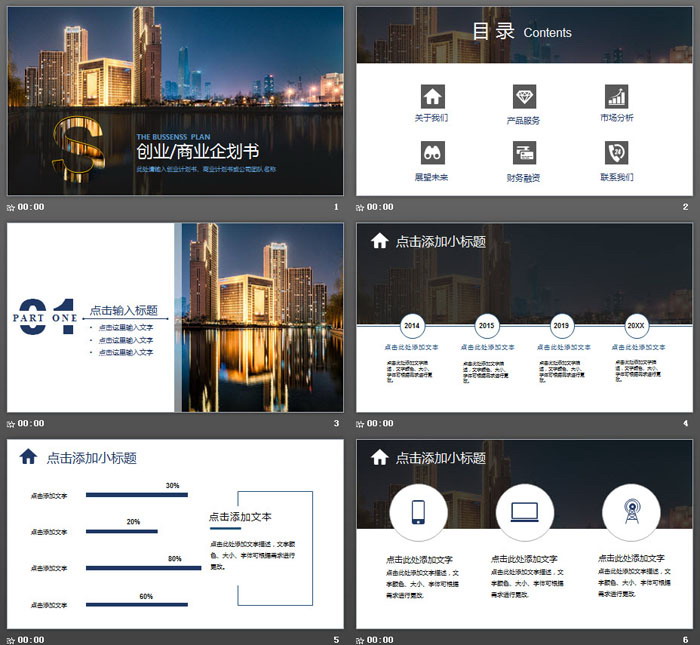Click the transition star icon under slide 1

pyautogui.click(x=11, y=207)
